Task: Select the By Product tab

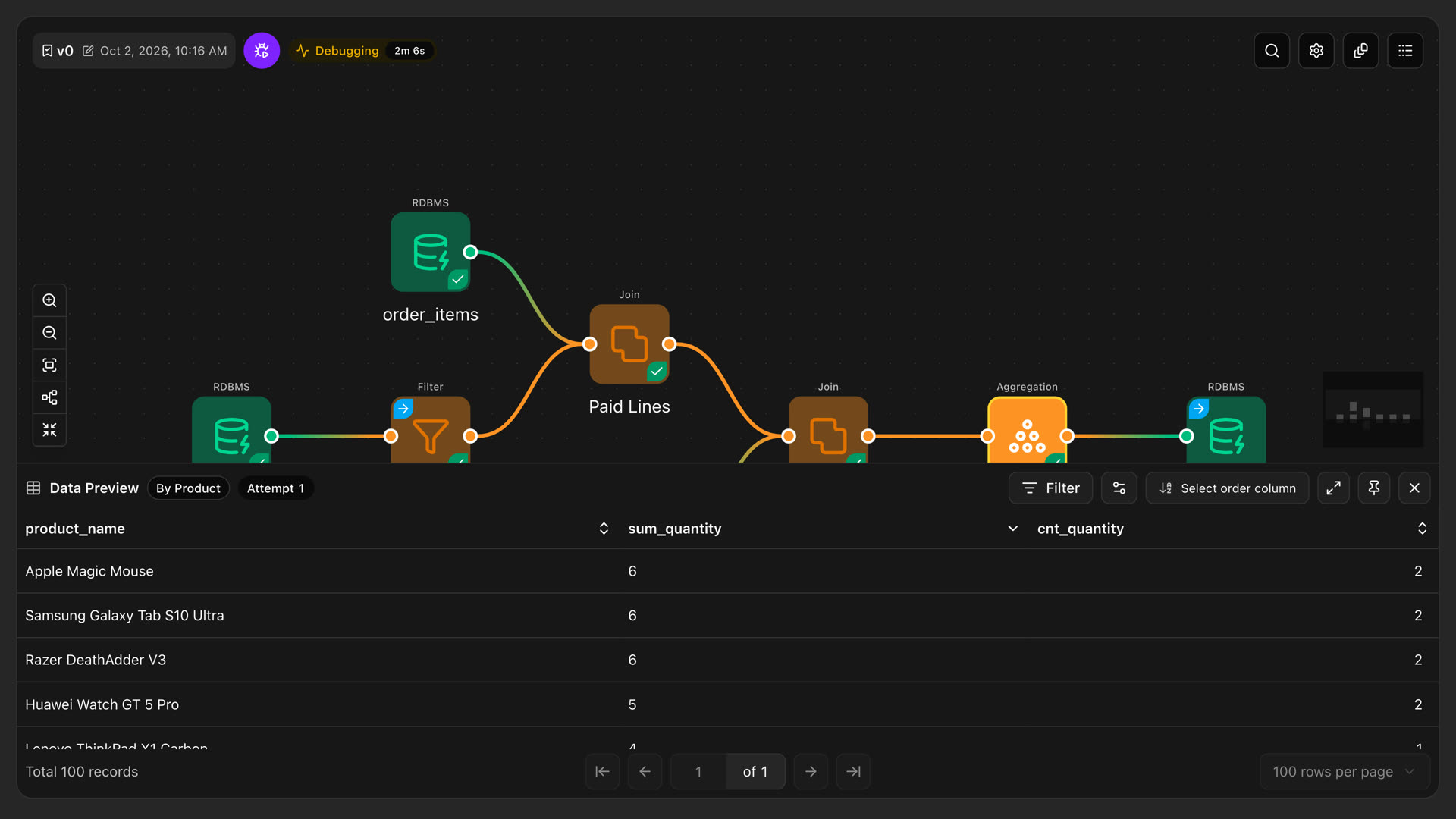Action: pyautogui.click(x=188, y=488)
